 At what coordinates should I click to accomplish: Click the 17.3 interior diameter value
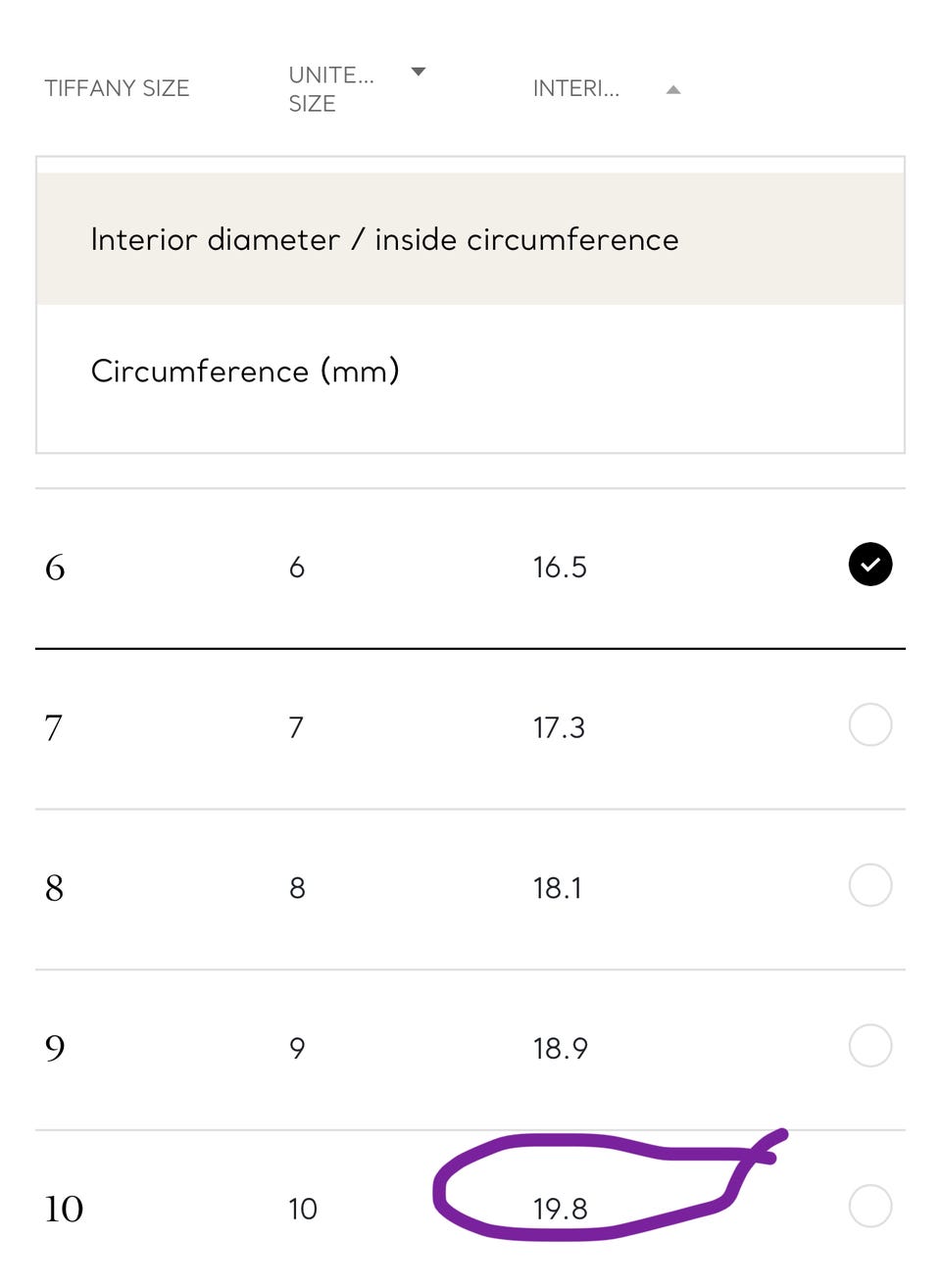point(559,728)
